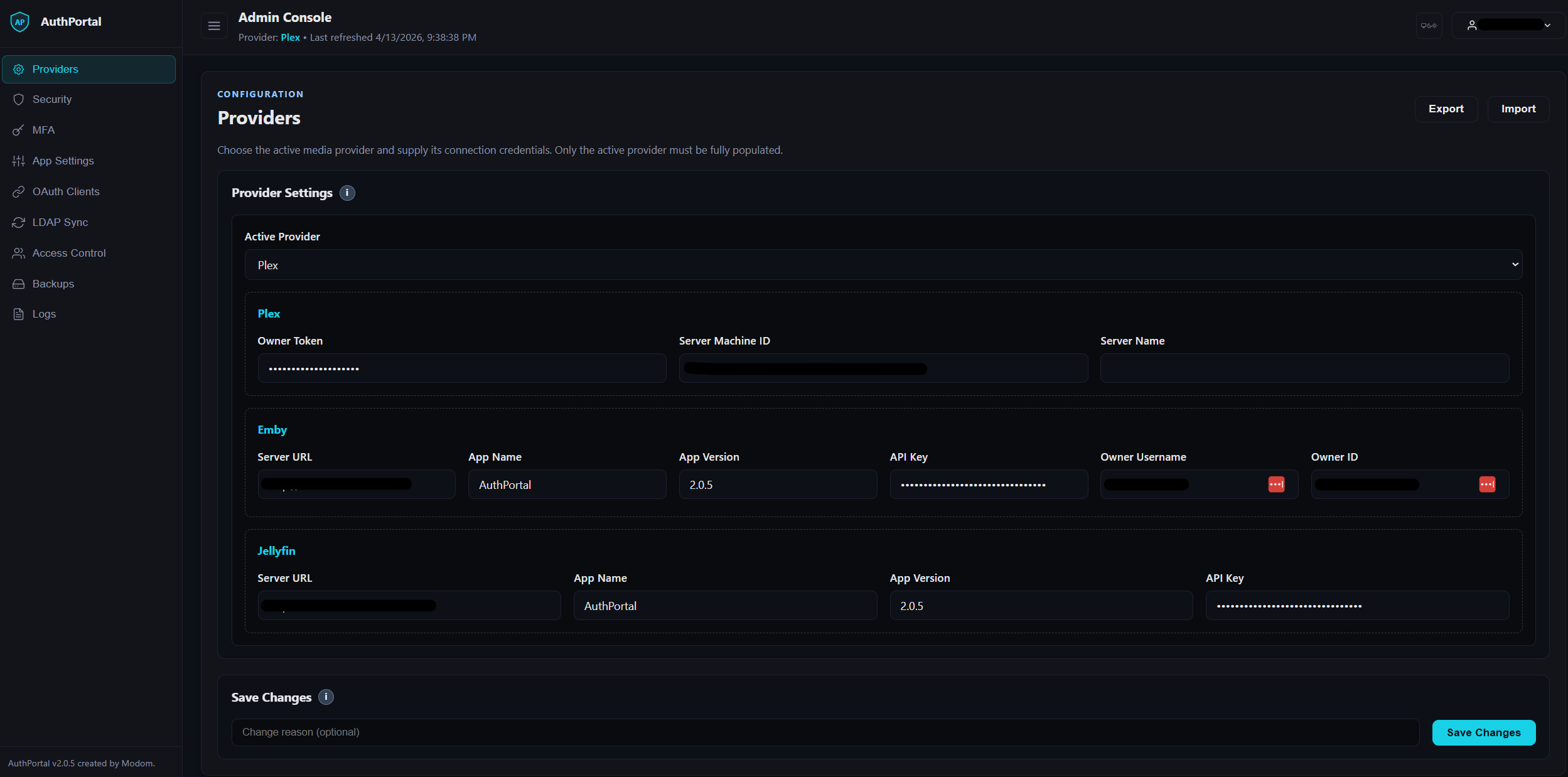Click the 'Last refreshed' timestamp text
The image size is (1568, 777).
point(393,38)
